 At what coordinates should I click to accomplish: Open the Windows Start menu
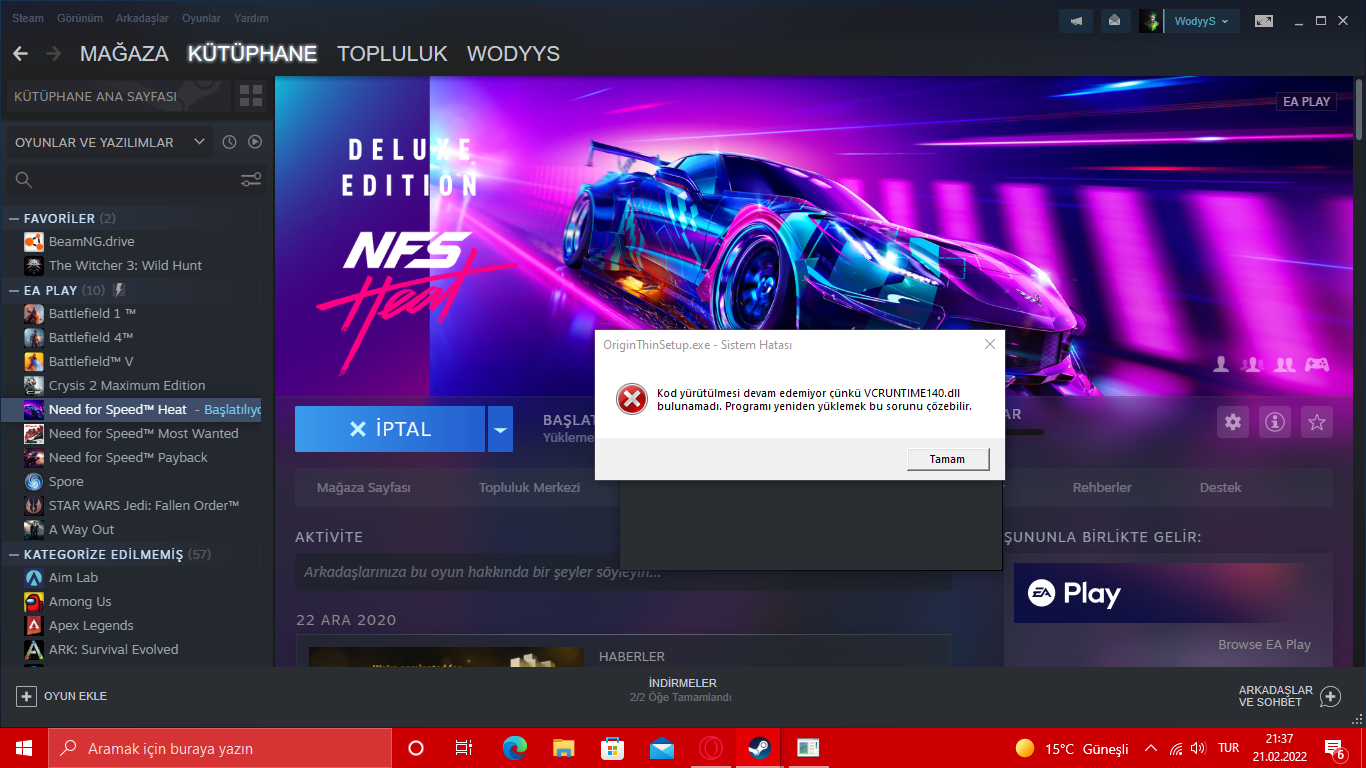tap(24, 748)
